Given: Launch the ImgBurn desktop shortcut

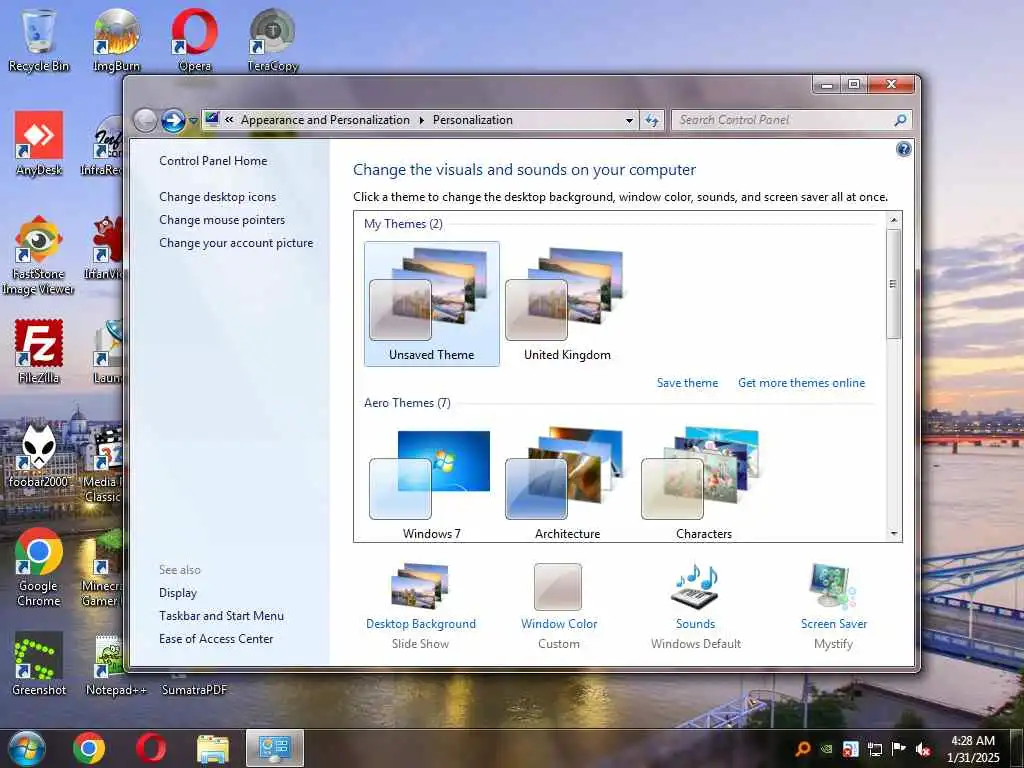Looking at the screenshot, I should tap(116, 40).
